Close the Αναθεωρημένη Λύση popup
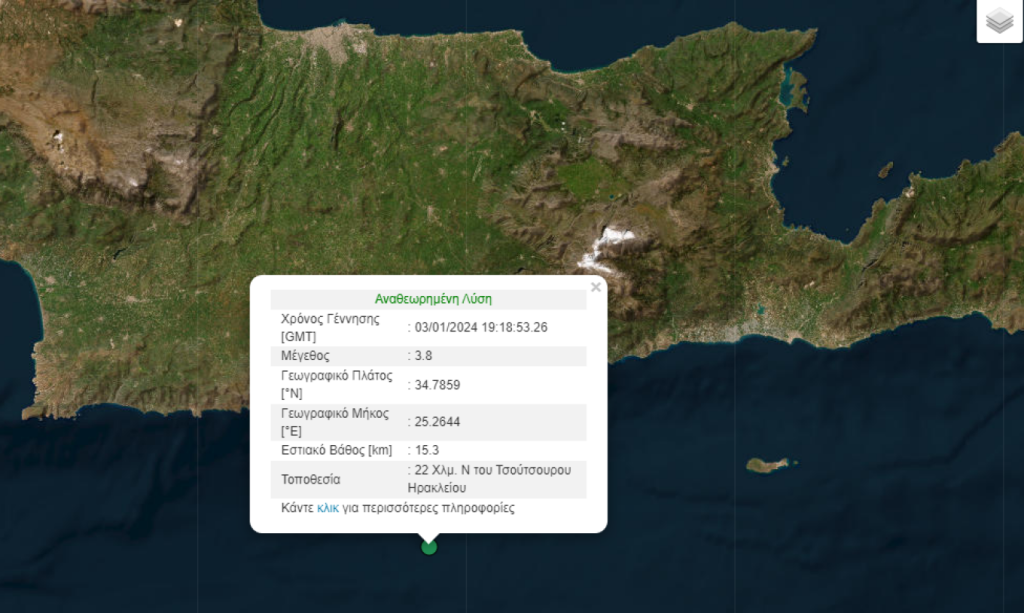The image size is (1024, 613). 595,287
